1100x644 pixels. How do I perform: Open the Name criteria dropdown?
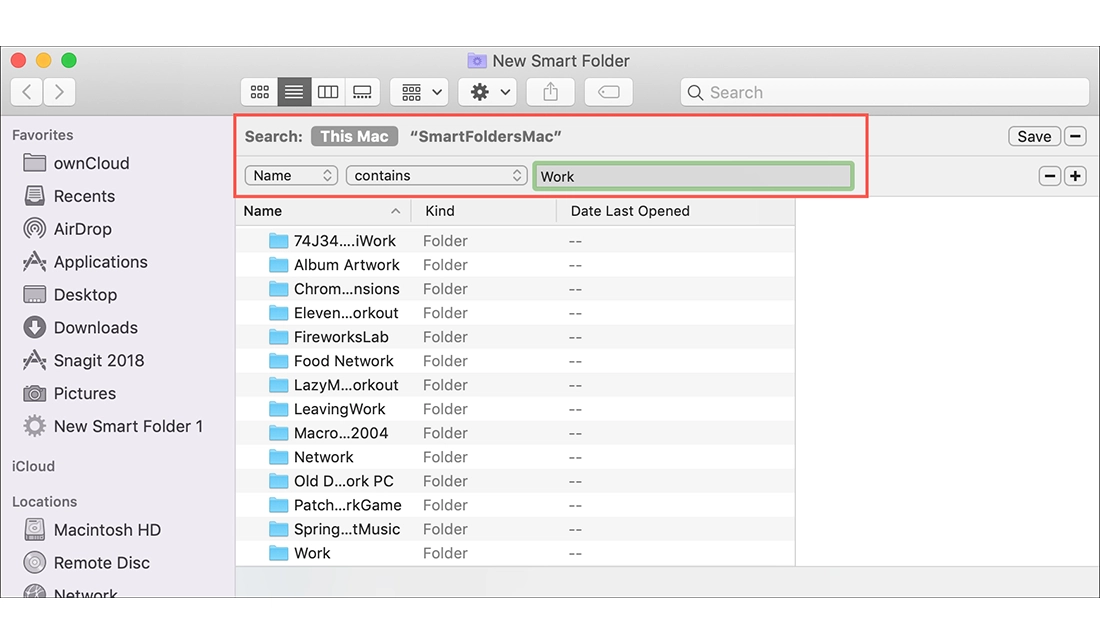290,174
